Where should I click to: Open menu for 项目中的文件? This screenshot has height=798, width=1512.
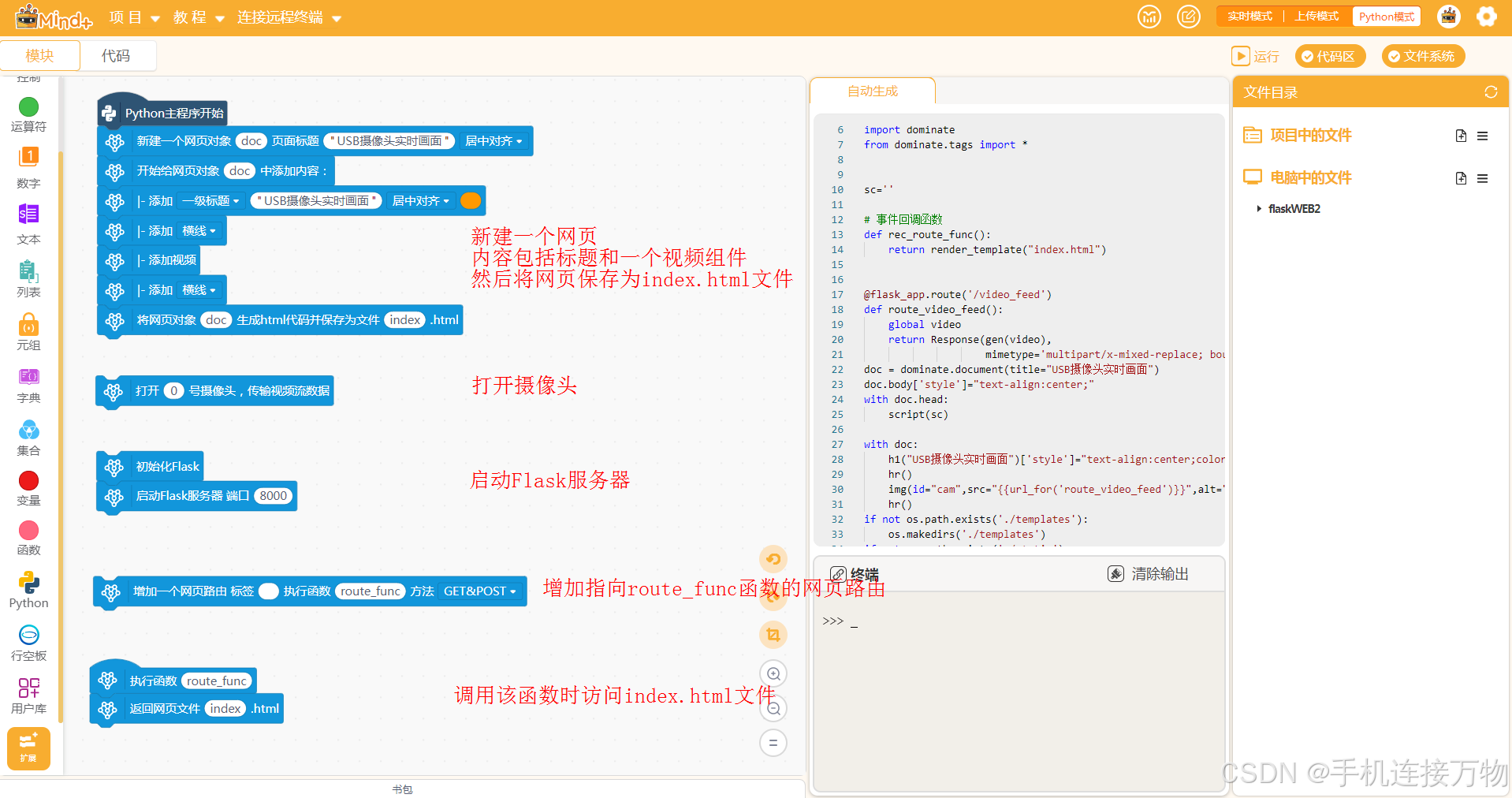[1483, 136]
